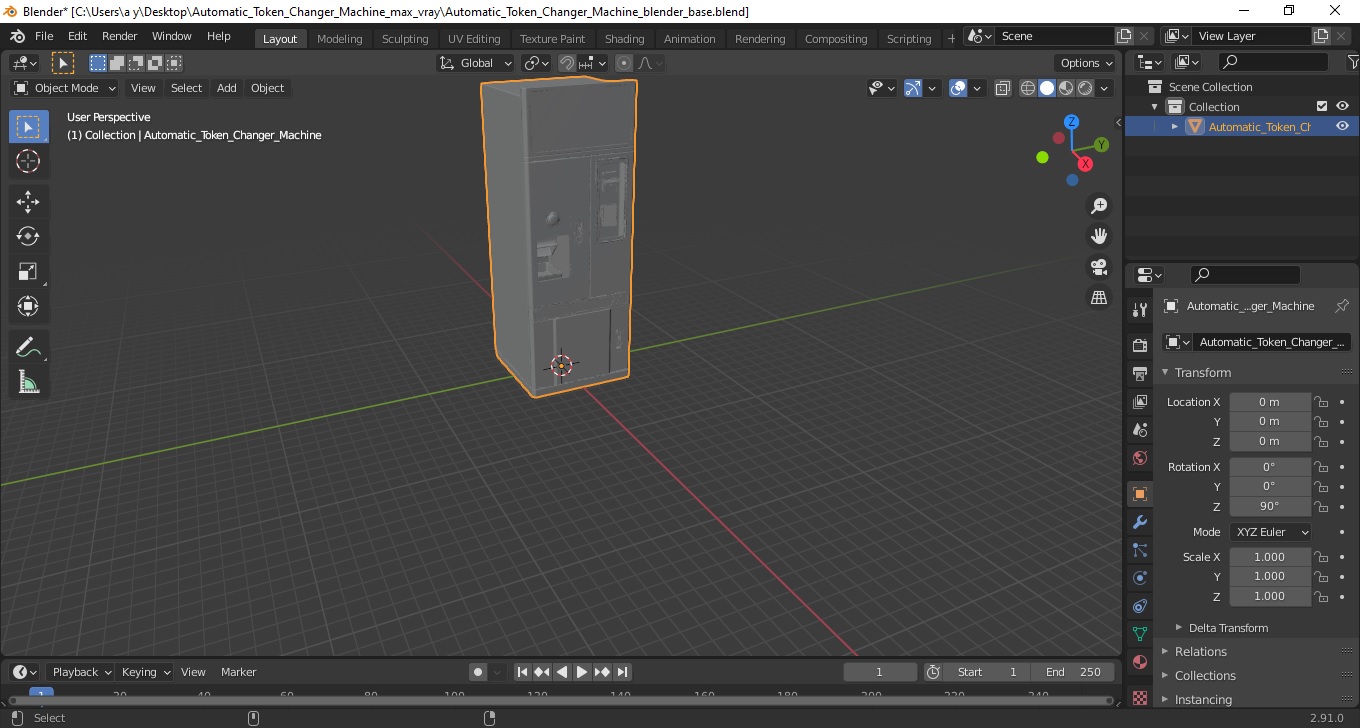Open the Modifier properties wrench tab

(1139, 522)
